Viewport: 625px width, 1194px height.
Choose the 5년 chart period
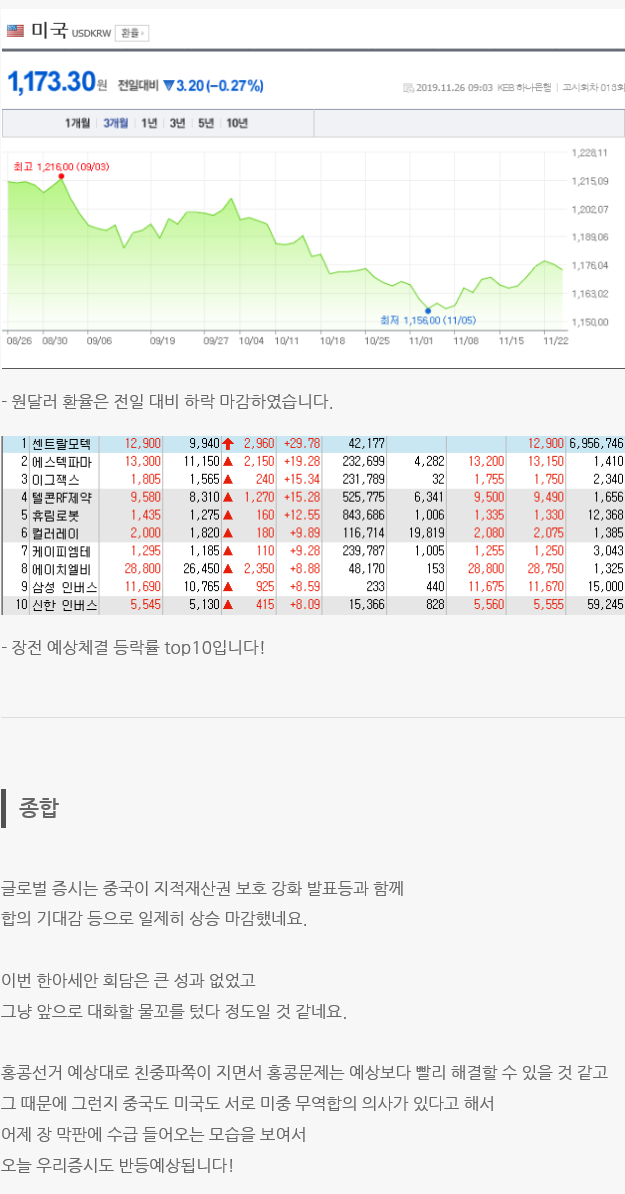[x=205, y=123]
